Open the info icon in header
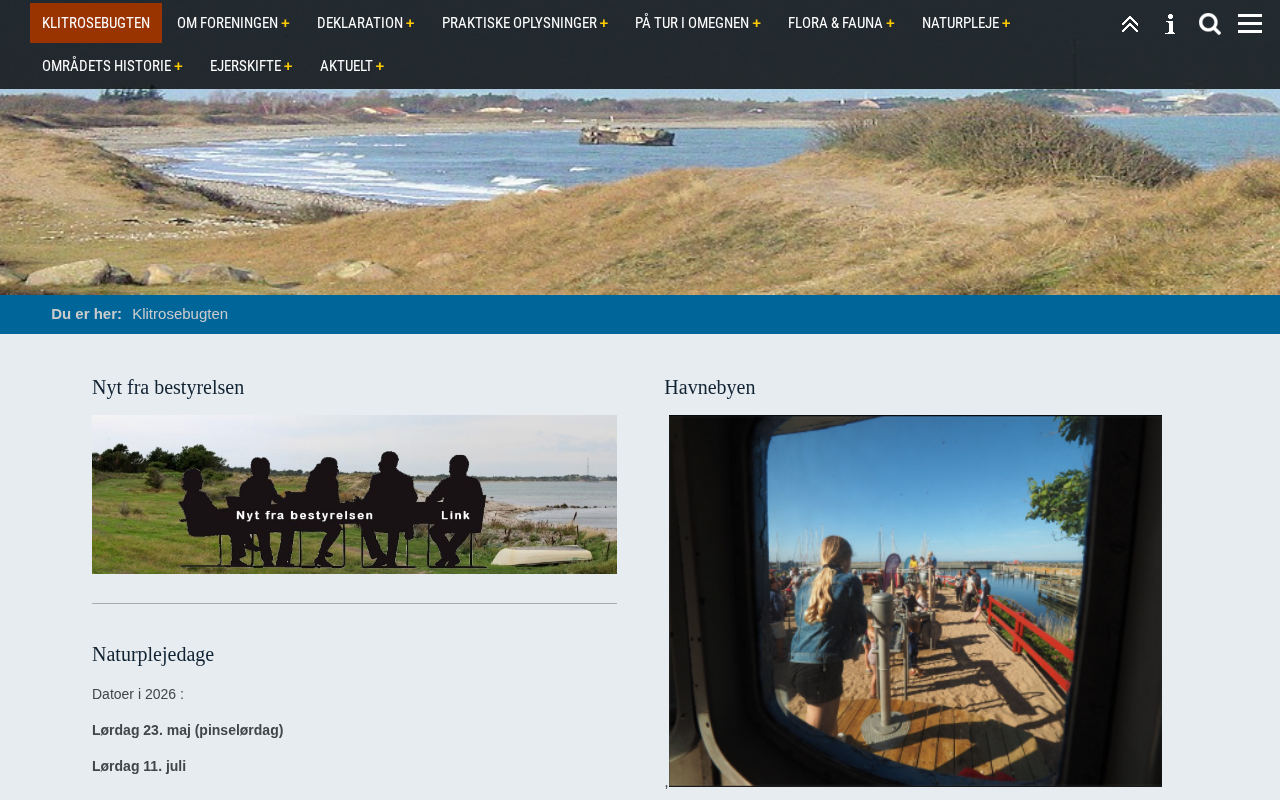 1170,24
